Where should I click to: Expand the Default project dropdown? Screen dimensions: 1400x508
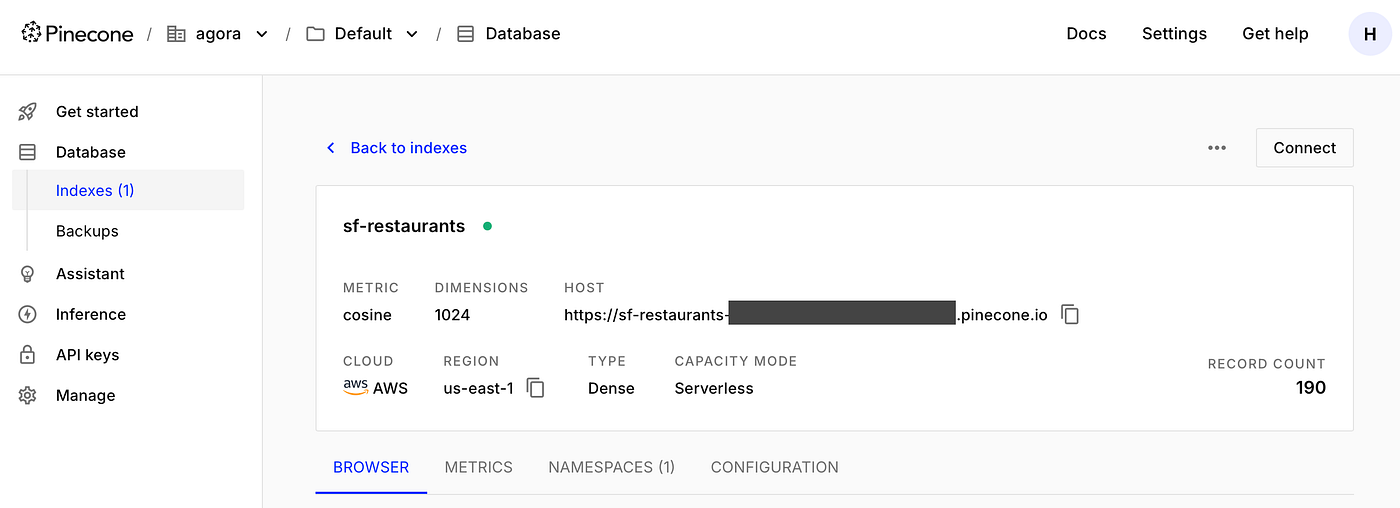412,34
